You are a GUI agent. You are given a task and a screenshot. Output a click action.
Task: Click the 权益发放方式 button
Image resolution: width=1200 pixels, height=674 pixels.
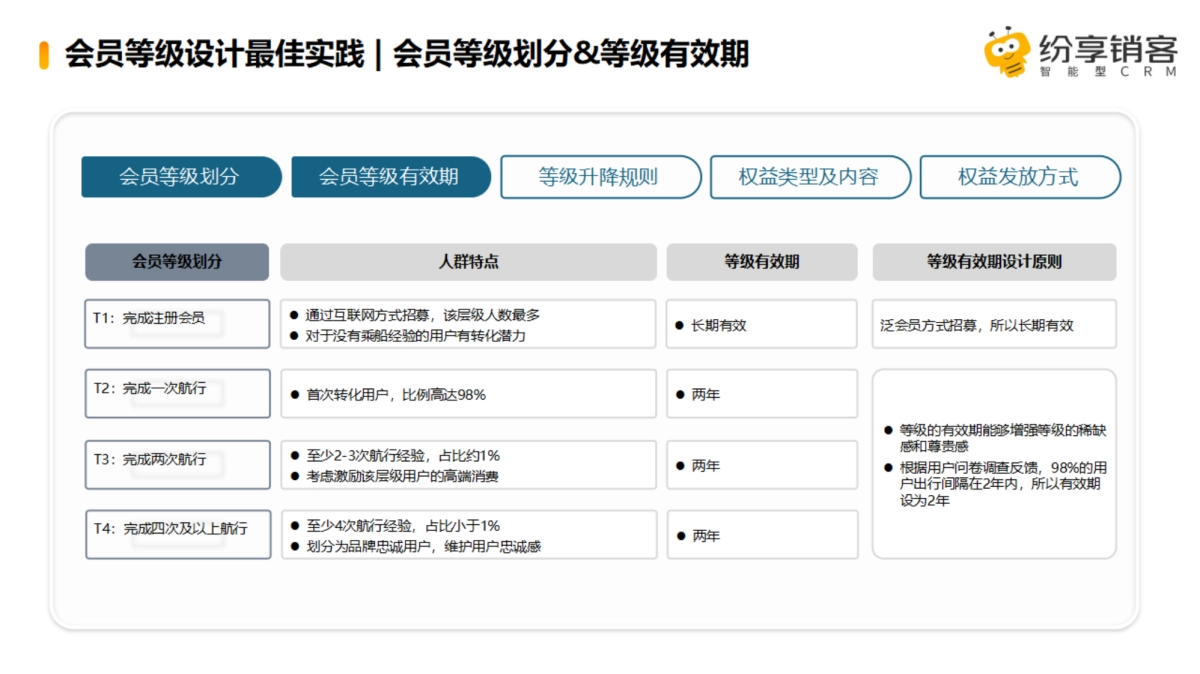coord(1020,177)
